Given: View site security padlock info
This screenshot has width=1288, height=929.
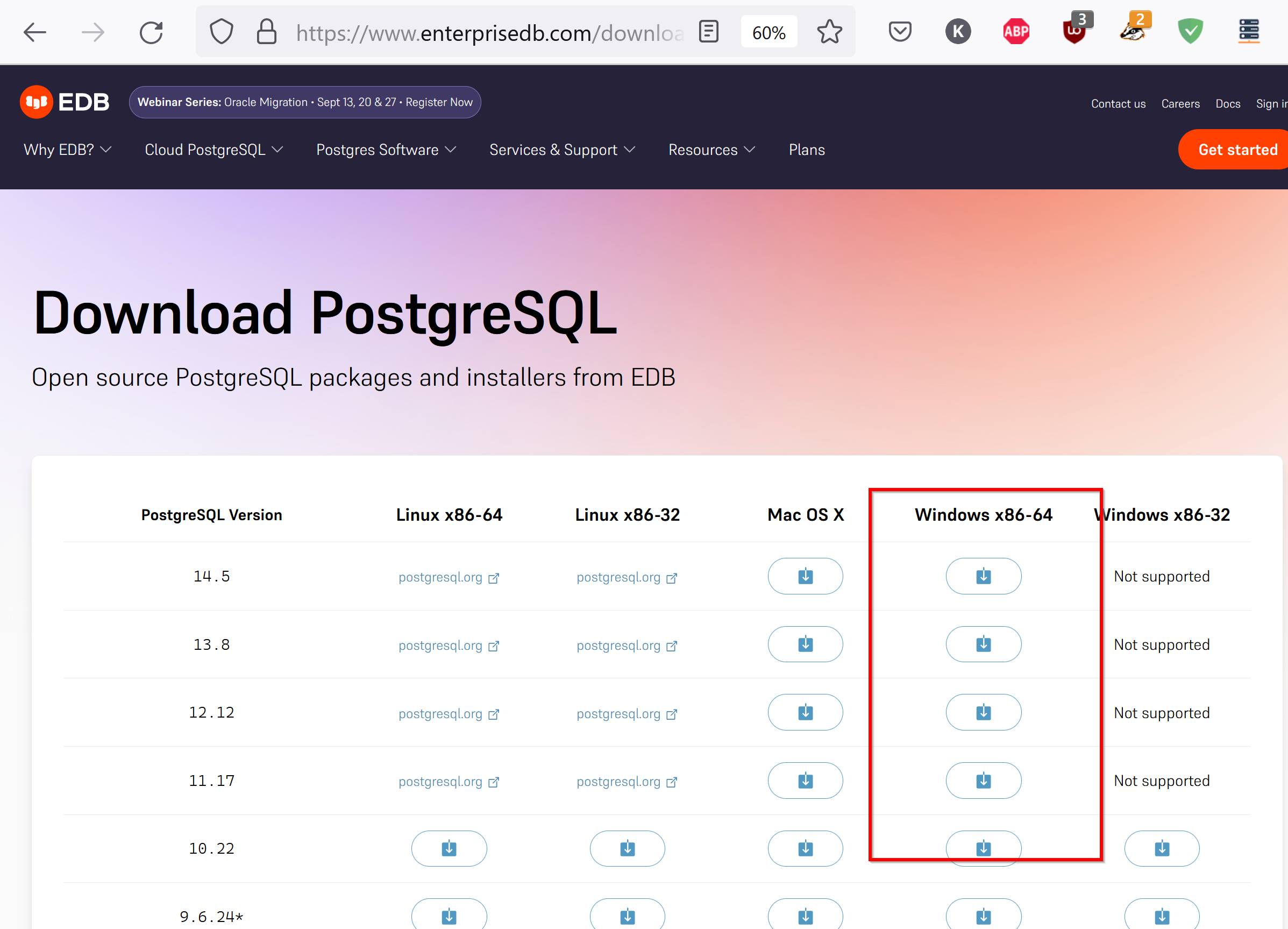Looking at the screenshot, I should [x=266, y=32].
